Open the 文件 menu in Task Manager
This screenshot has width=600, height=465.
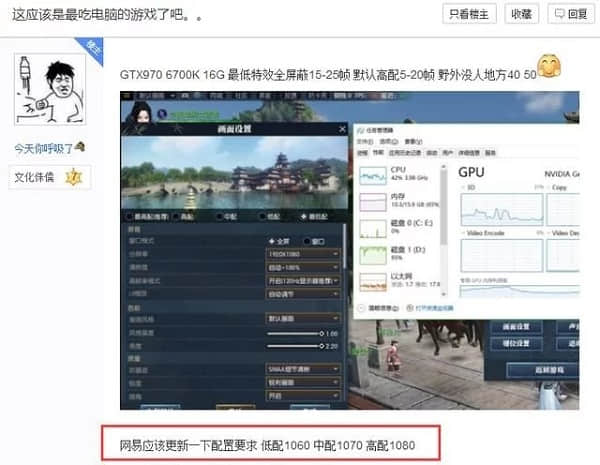365,142
